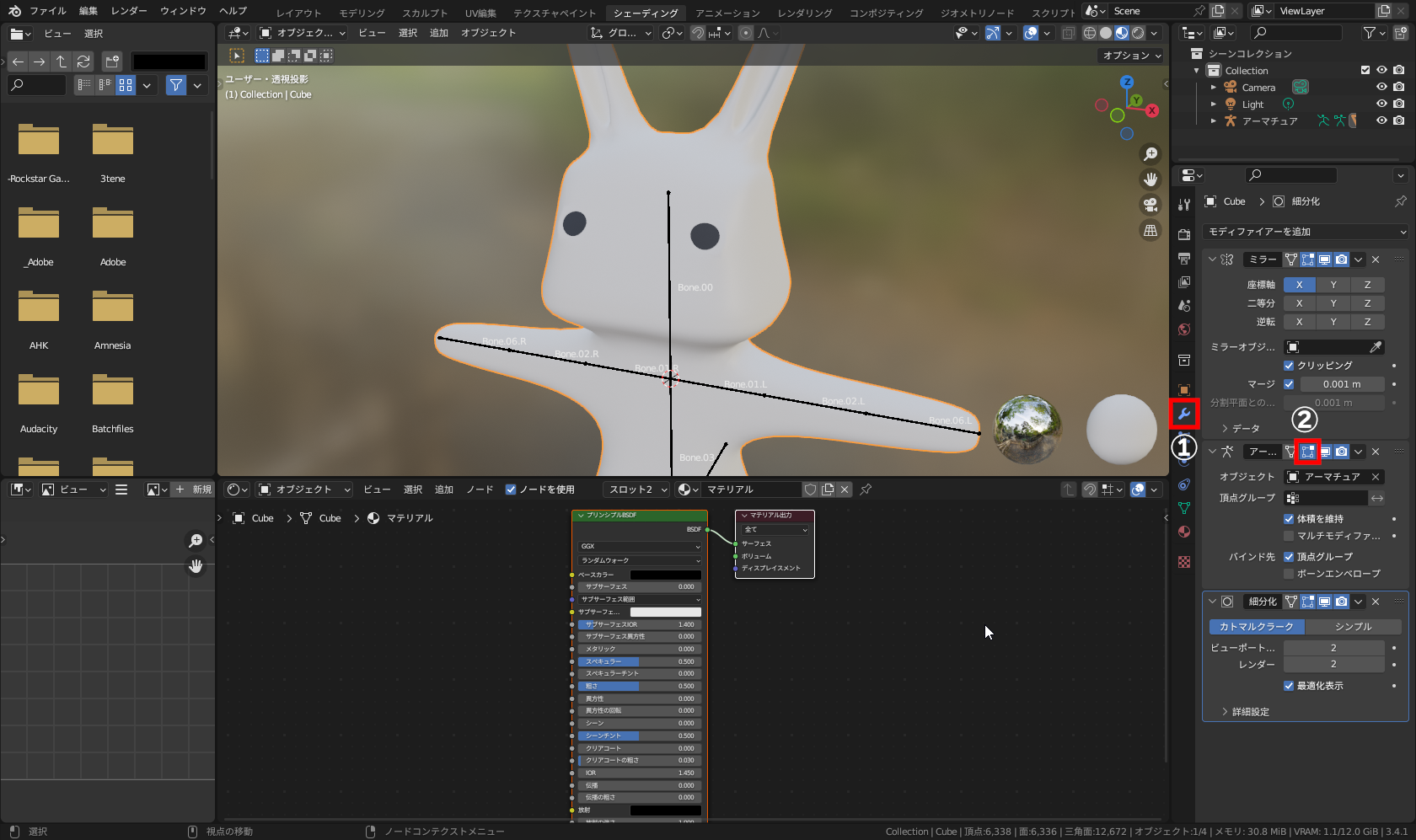Enable Mirror flip Z button
Viewport: 1416px width, 840px height.
tap(1367, 322)
